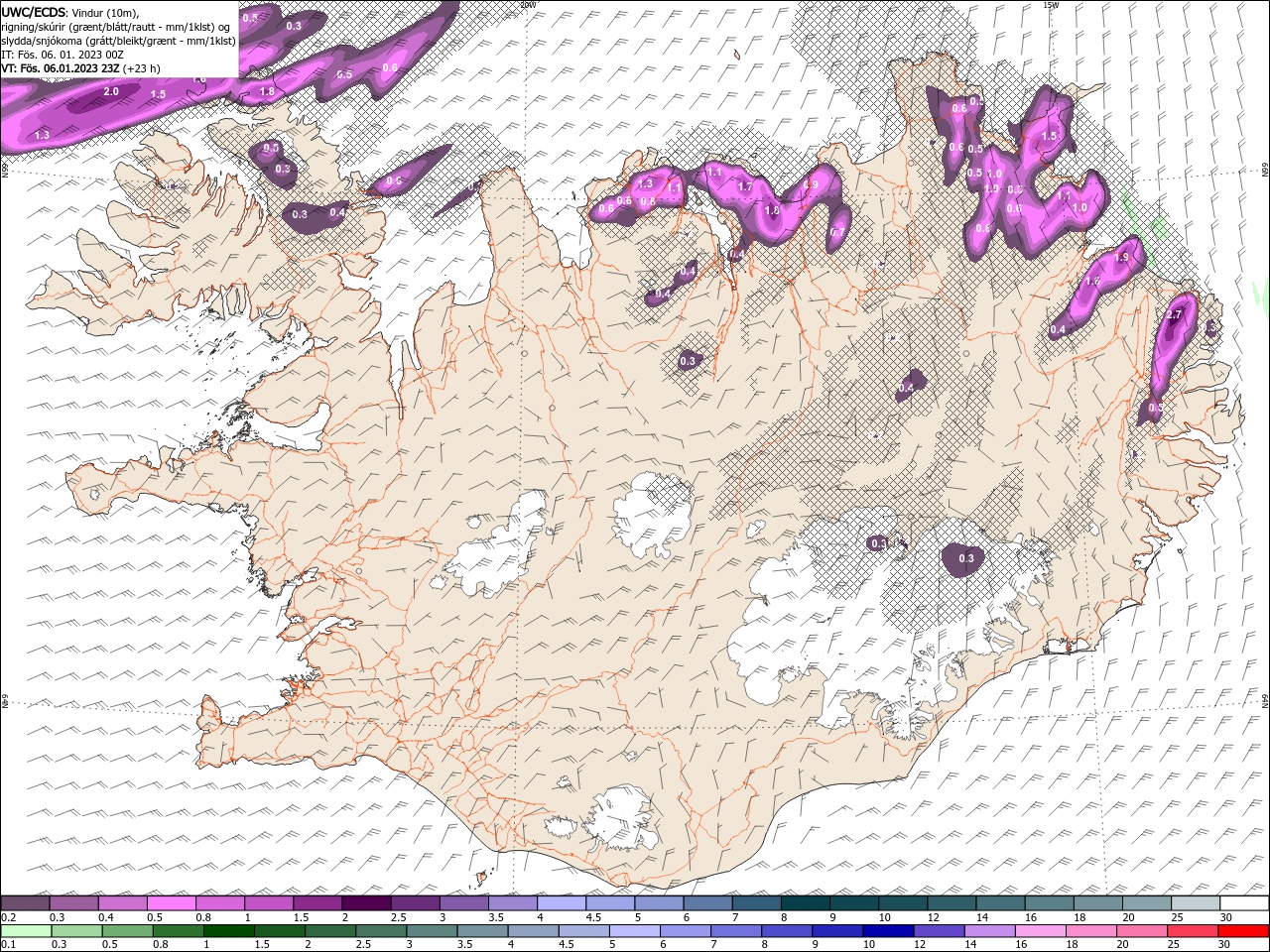Viewport: 1270px width, 952px height.
Task: Click the '2.0' value in the northwest snow band
Action: tap(111, 91)
